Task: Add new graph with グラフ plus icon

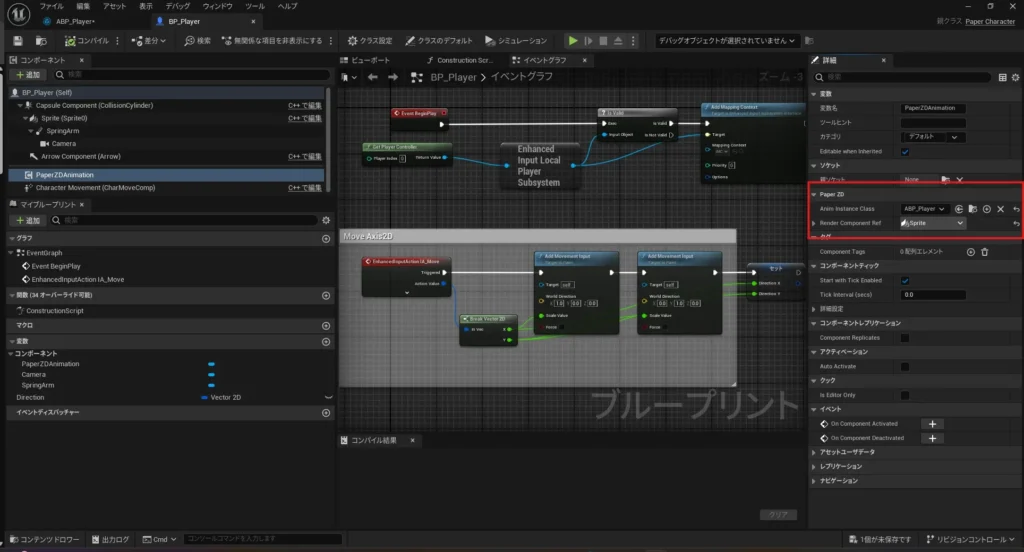Action: click(326, 238)
